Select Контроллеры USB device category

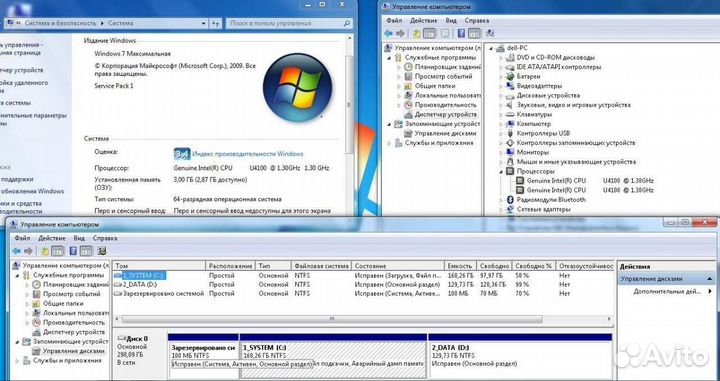pos(543,133)
